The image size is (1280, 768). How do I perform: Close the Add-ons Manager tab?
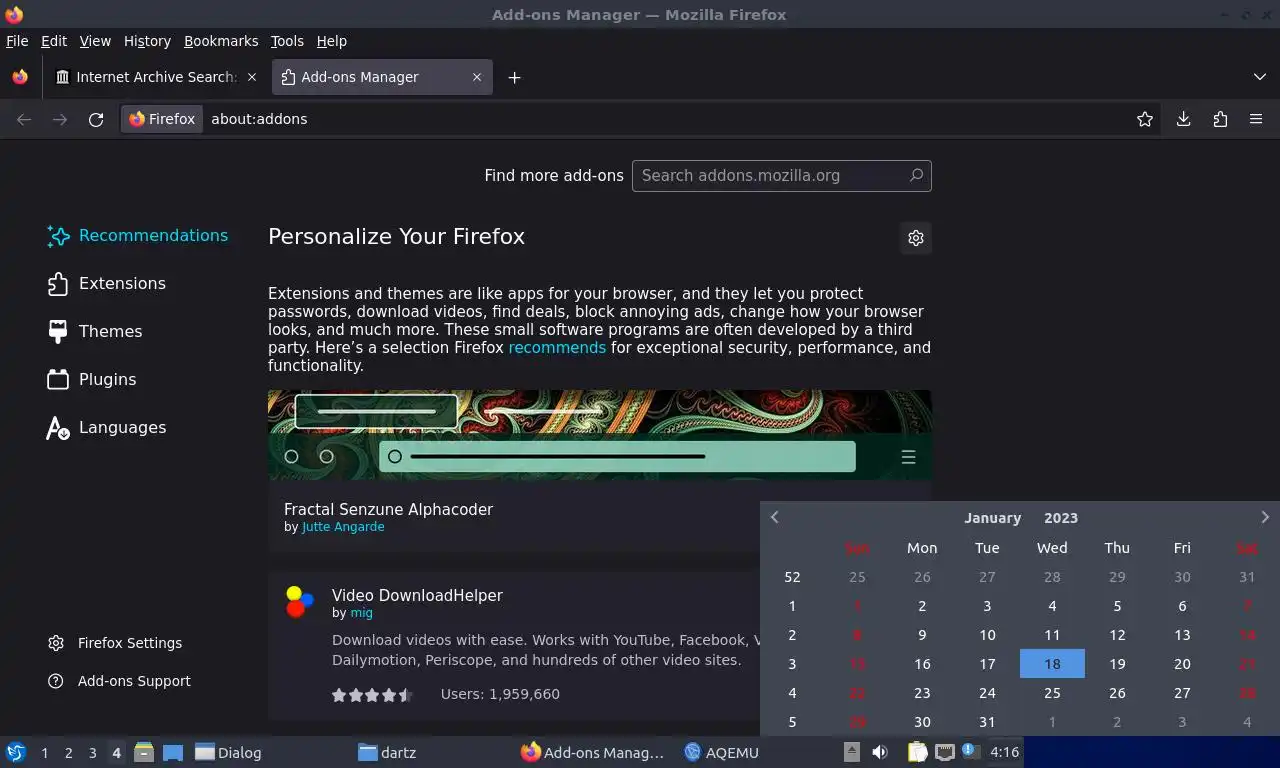tap(477, 77)
